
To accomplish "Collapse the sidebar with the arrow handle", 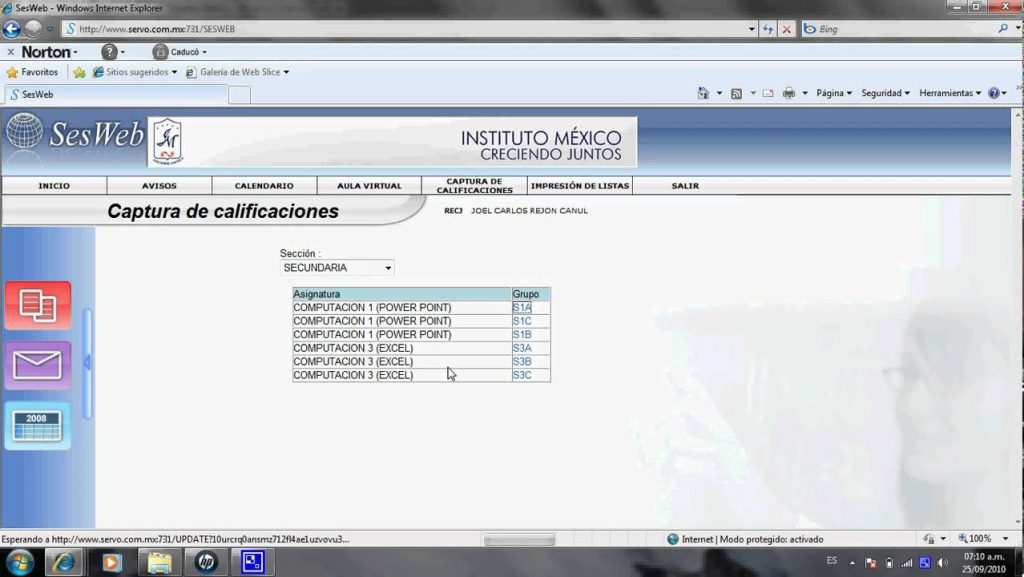I will pyautogui.click(x=87, y=363).
